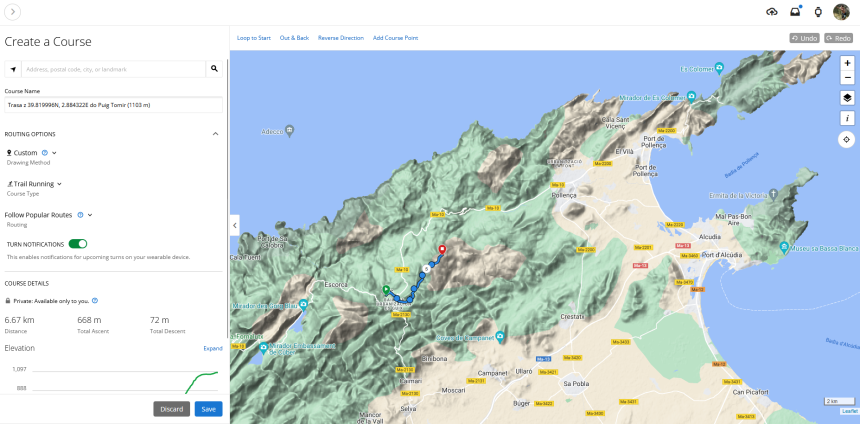Expand the left navigation sidebar

[13, 12]
